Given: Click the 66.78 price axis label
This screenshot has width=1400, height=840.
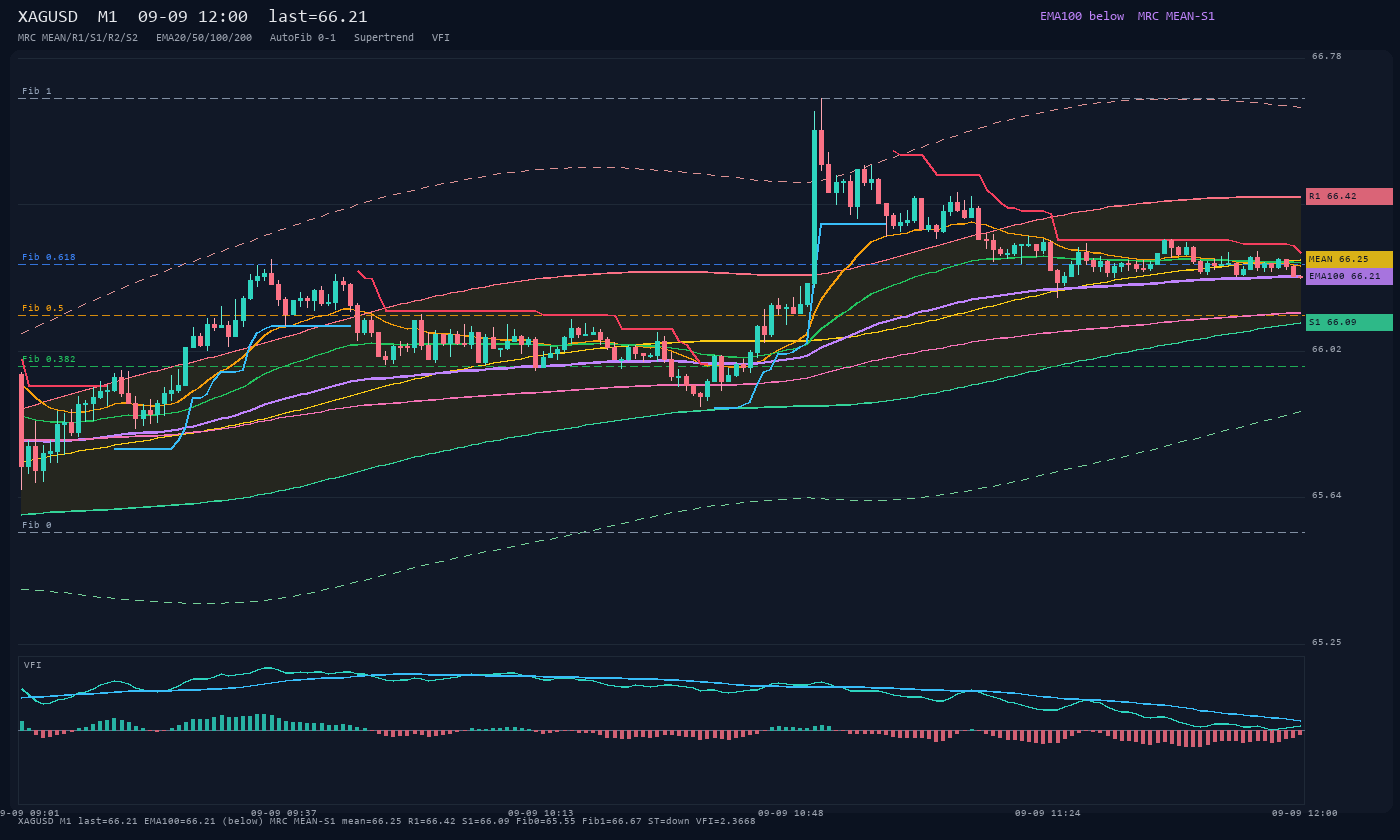Looking at the screenshot, I should pos(1327,56).
